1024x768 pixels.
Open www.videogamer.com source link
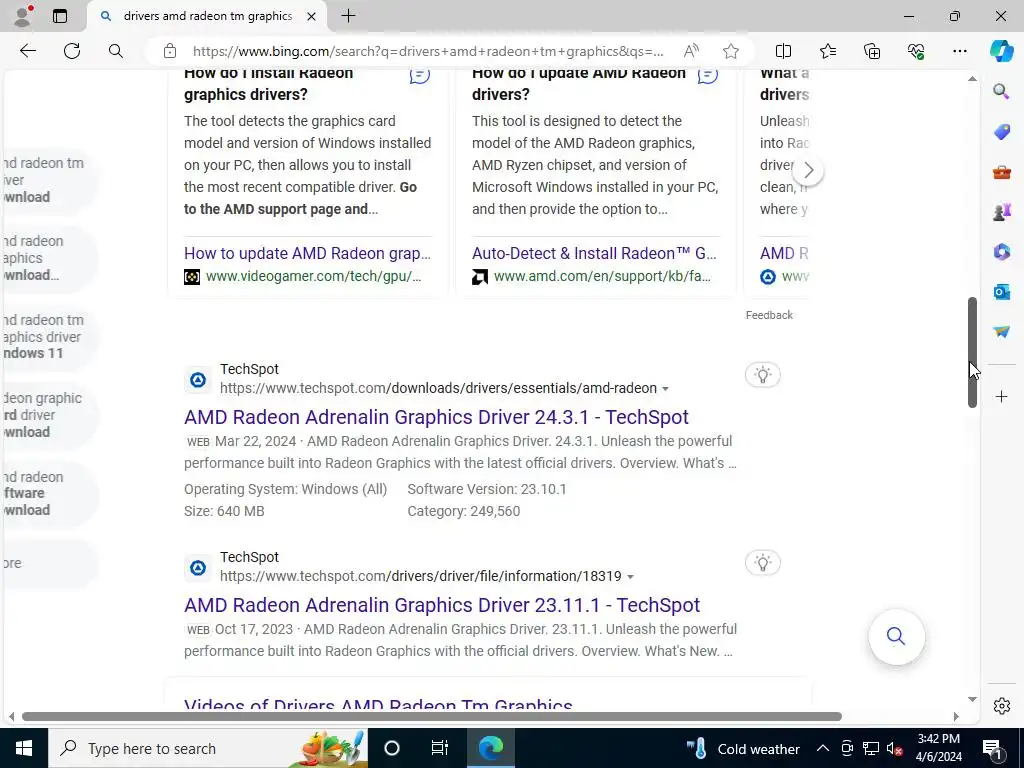coord(313,276)
